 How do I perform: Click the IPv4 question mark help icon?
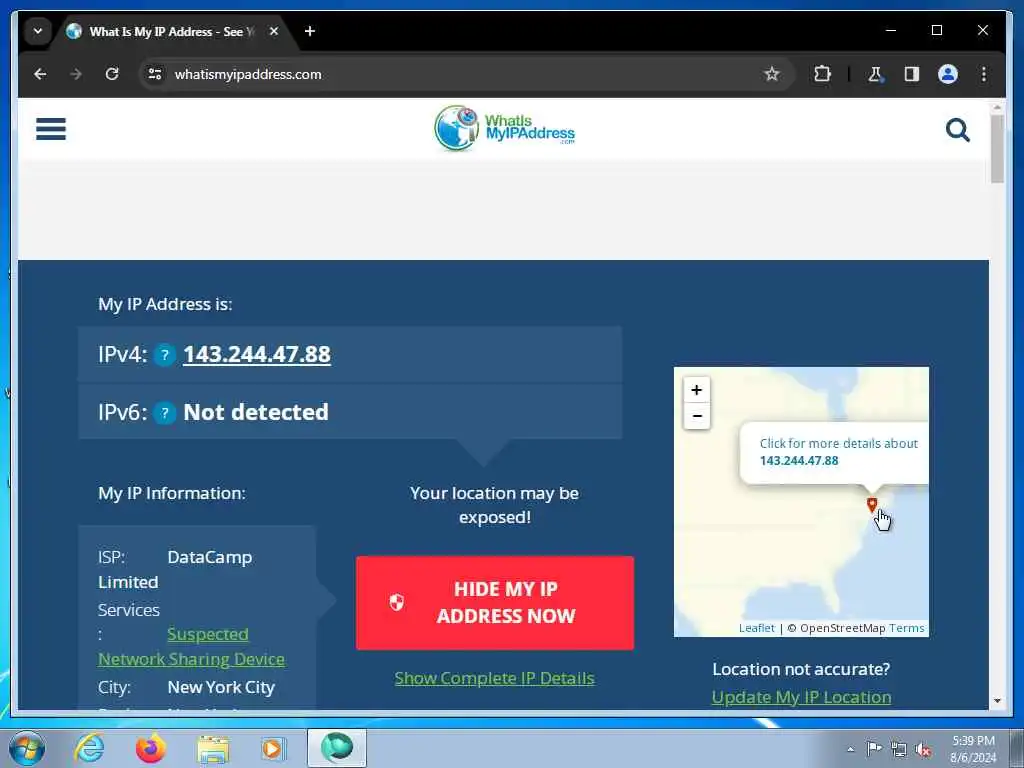165,355
